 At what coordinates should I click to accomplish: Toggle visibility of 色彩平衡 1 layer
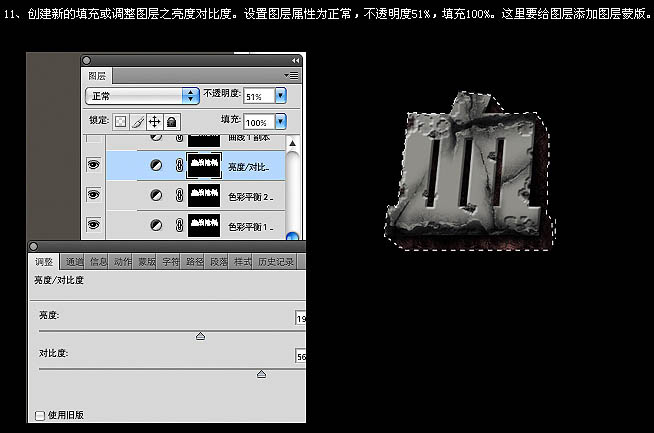(93, 226)
